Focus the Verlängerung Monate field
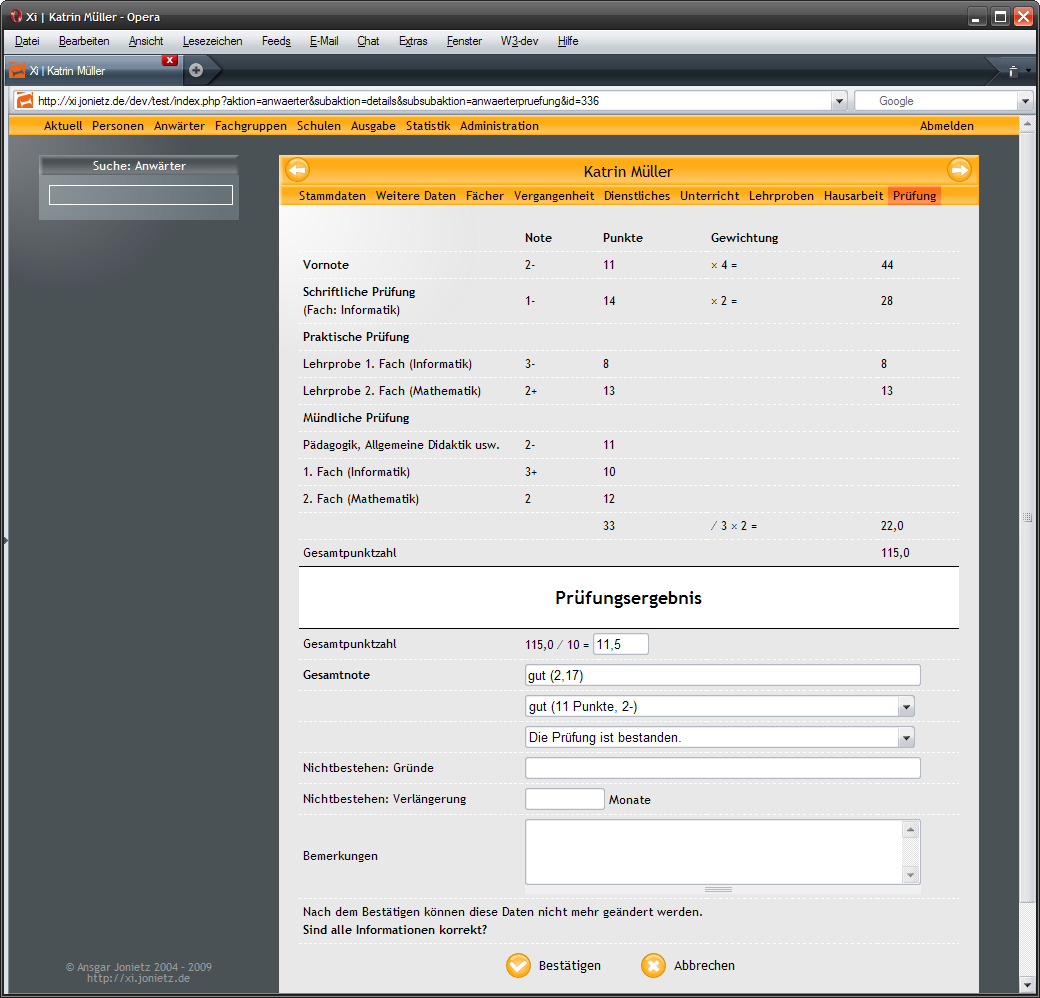Screen dimensions: 1040x998 pos(564,799)
